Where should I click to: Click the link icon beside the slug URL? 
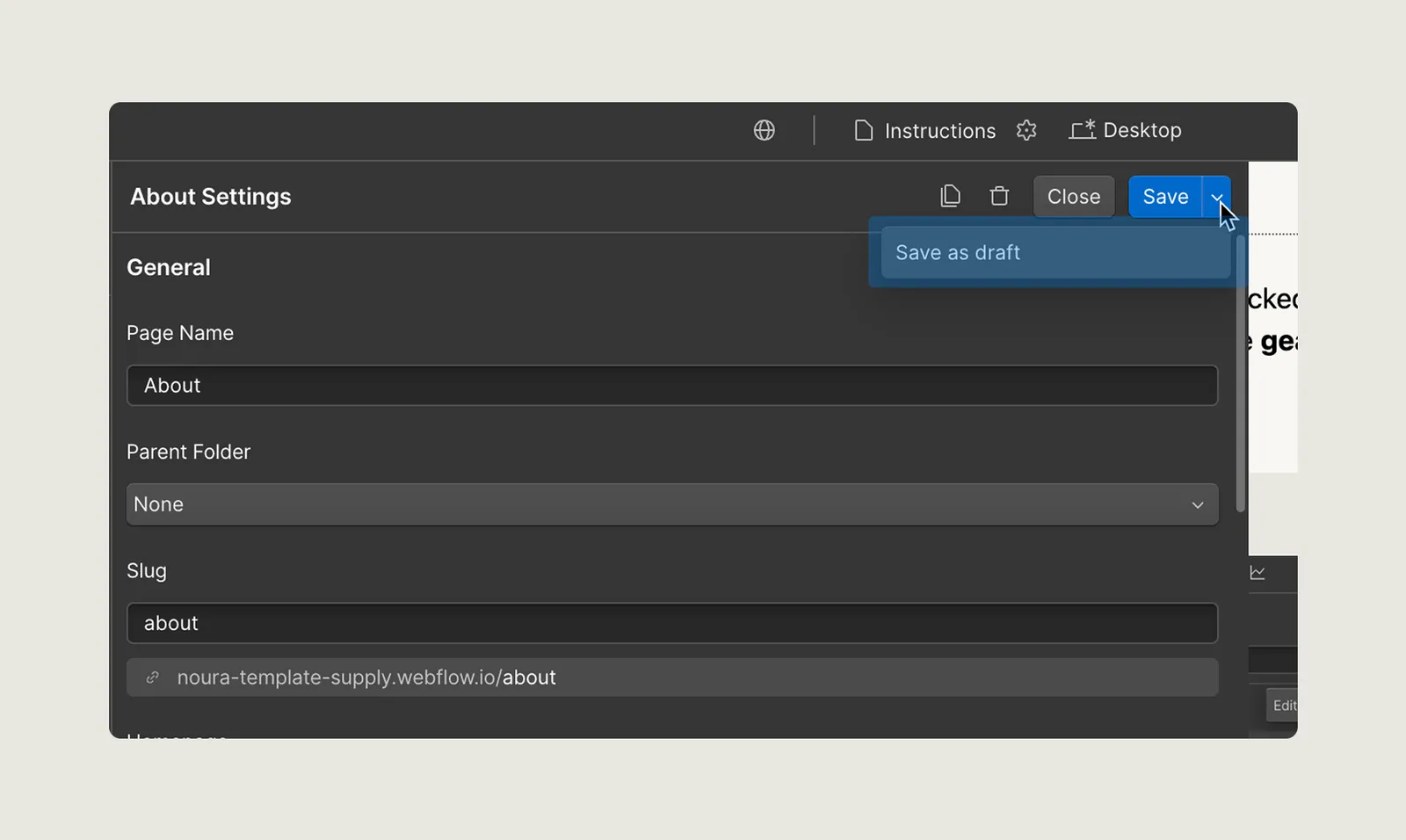[153, 677]
